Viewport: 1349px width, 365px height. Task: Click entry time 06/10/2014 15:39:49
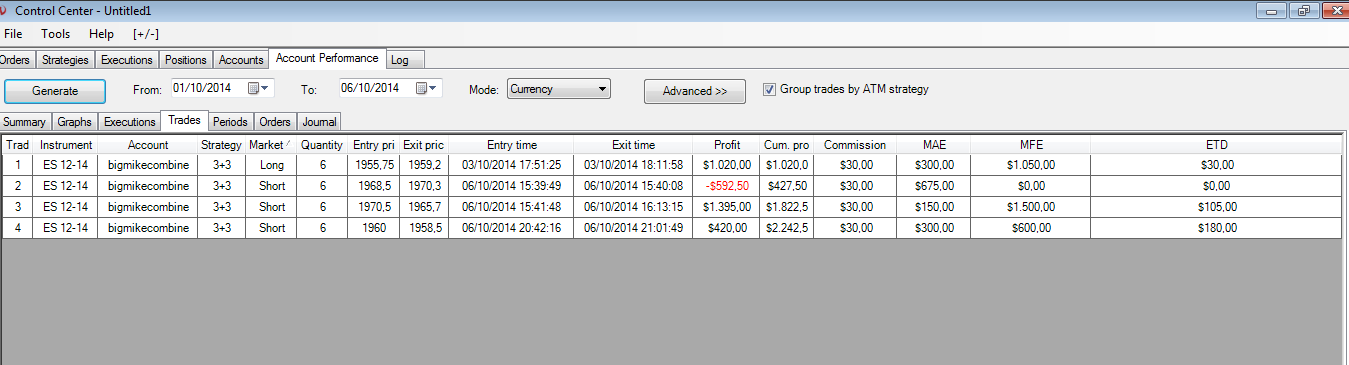pos(511,186)
